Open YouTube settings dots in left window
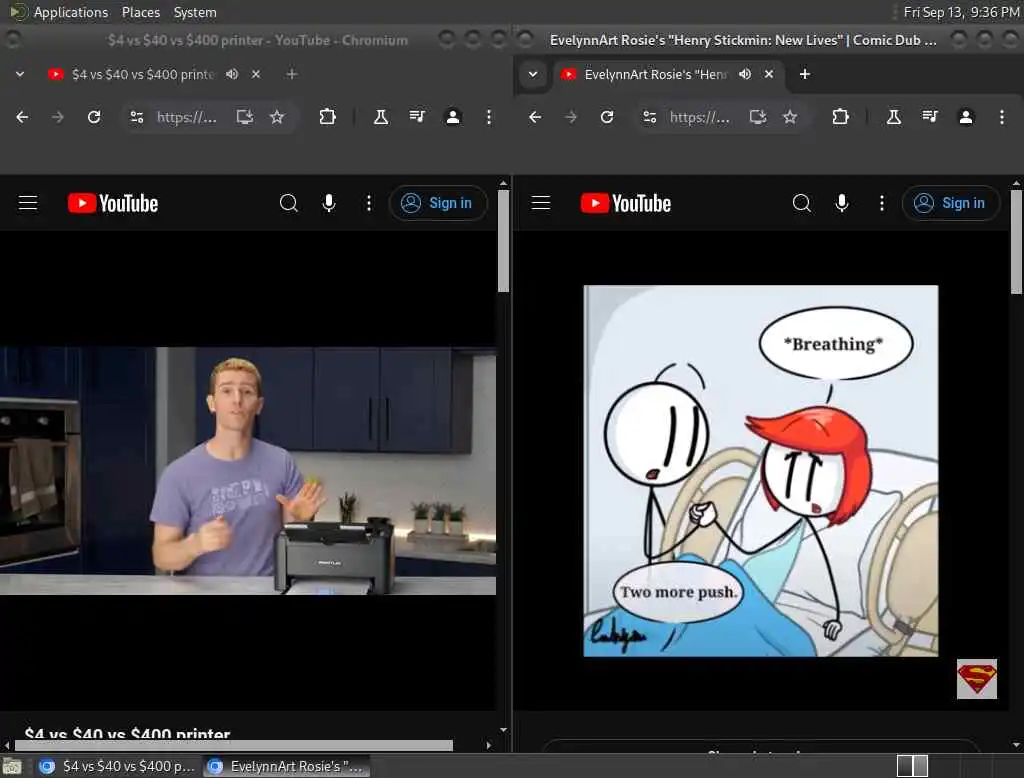Screen dimensions: 1024x778 click(x=369, y=203)
